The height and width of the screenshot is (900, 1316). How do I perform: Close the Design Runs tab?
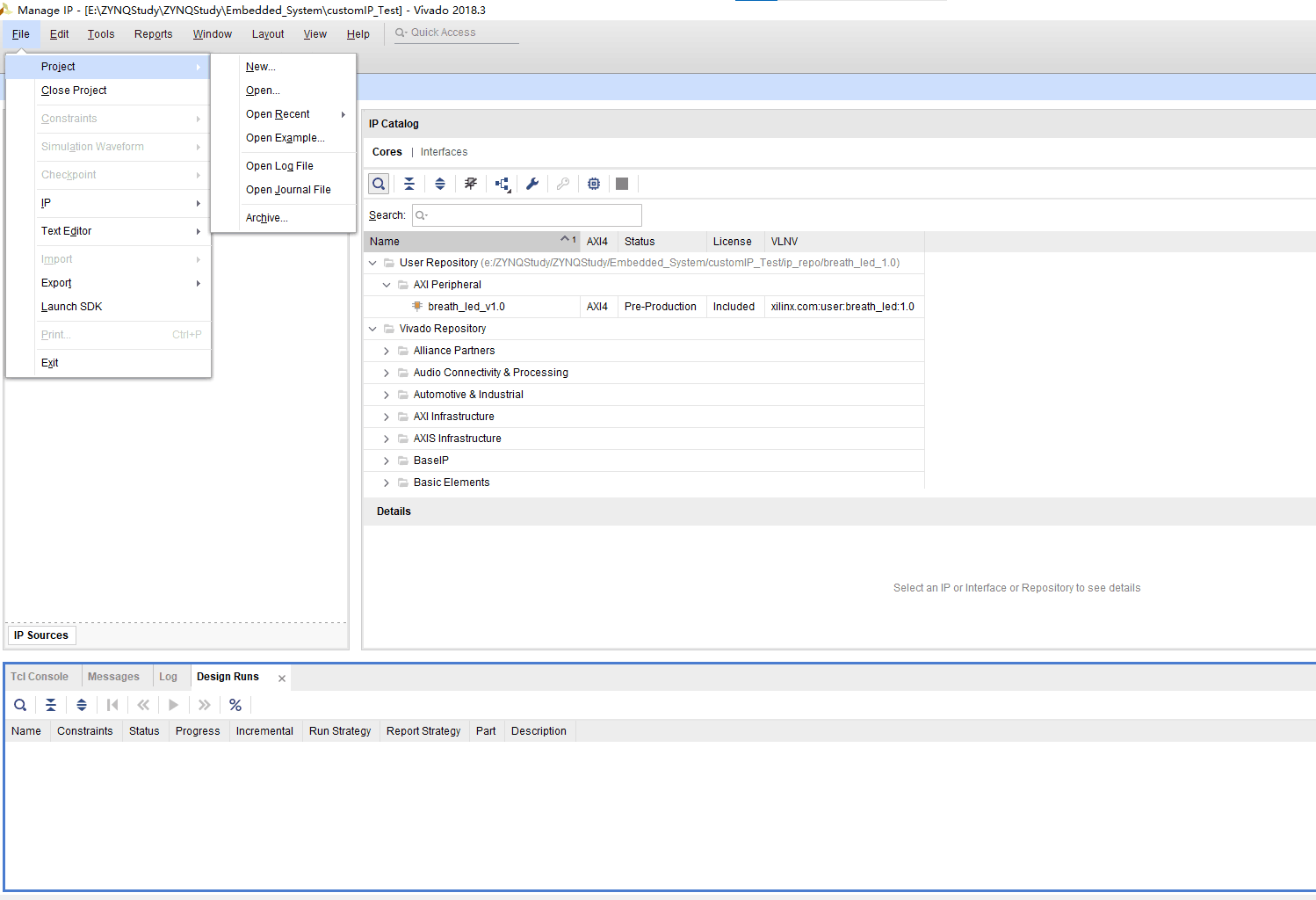pos(282,679)
